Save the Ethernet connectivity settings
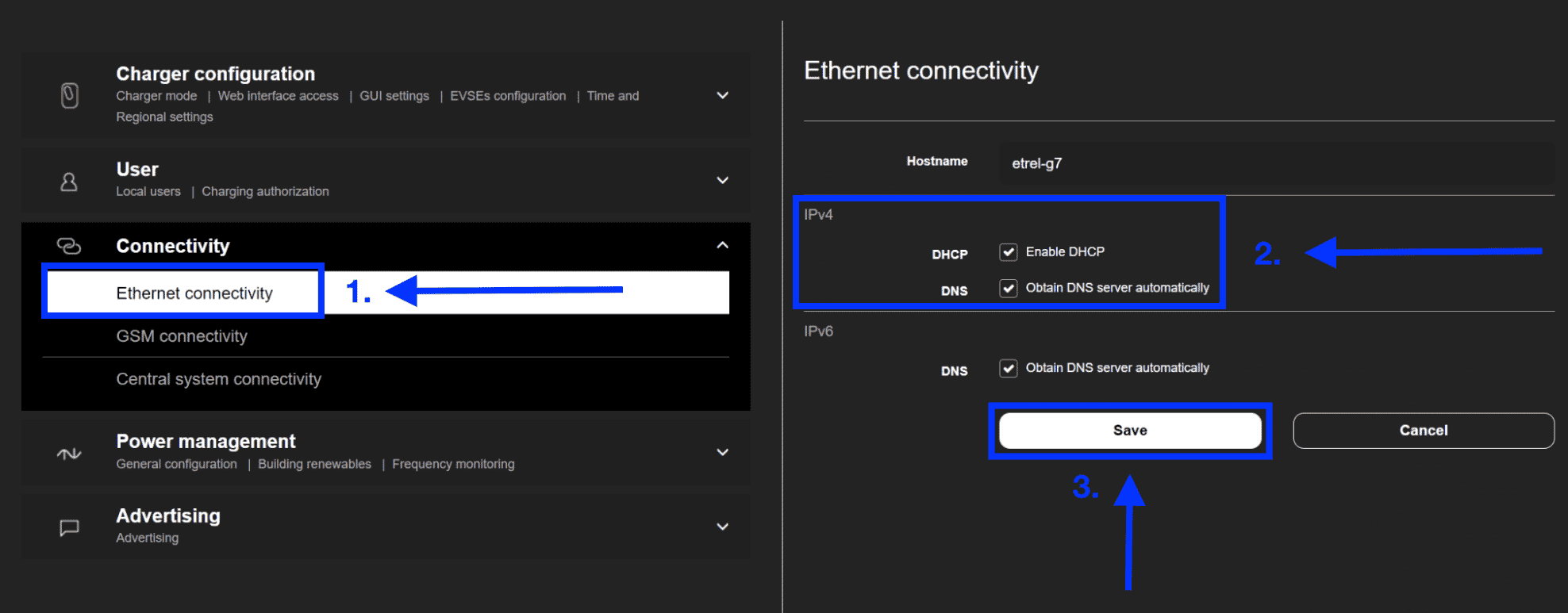Image resolution: width=1568 pixels, height=613 pixels. click(1130, 431)
